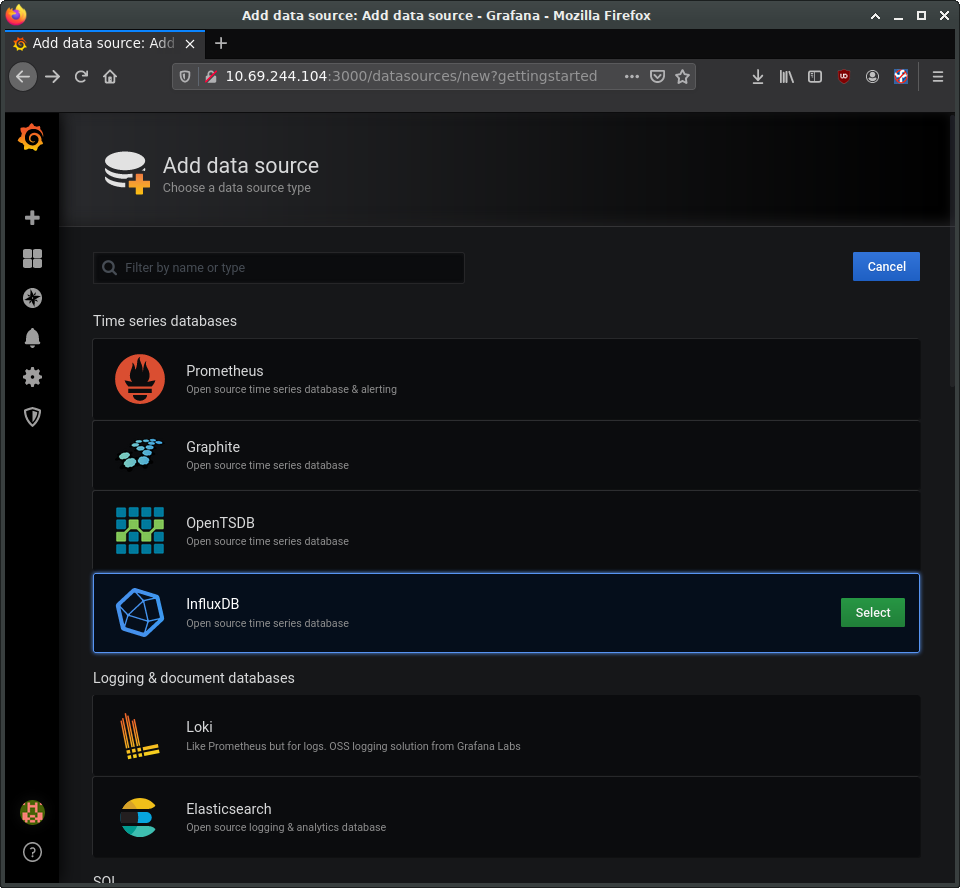Open the Firefox account icon

pyautogui.click(x=872, y=77)
